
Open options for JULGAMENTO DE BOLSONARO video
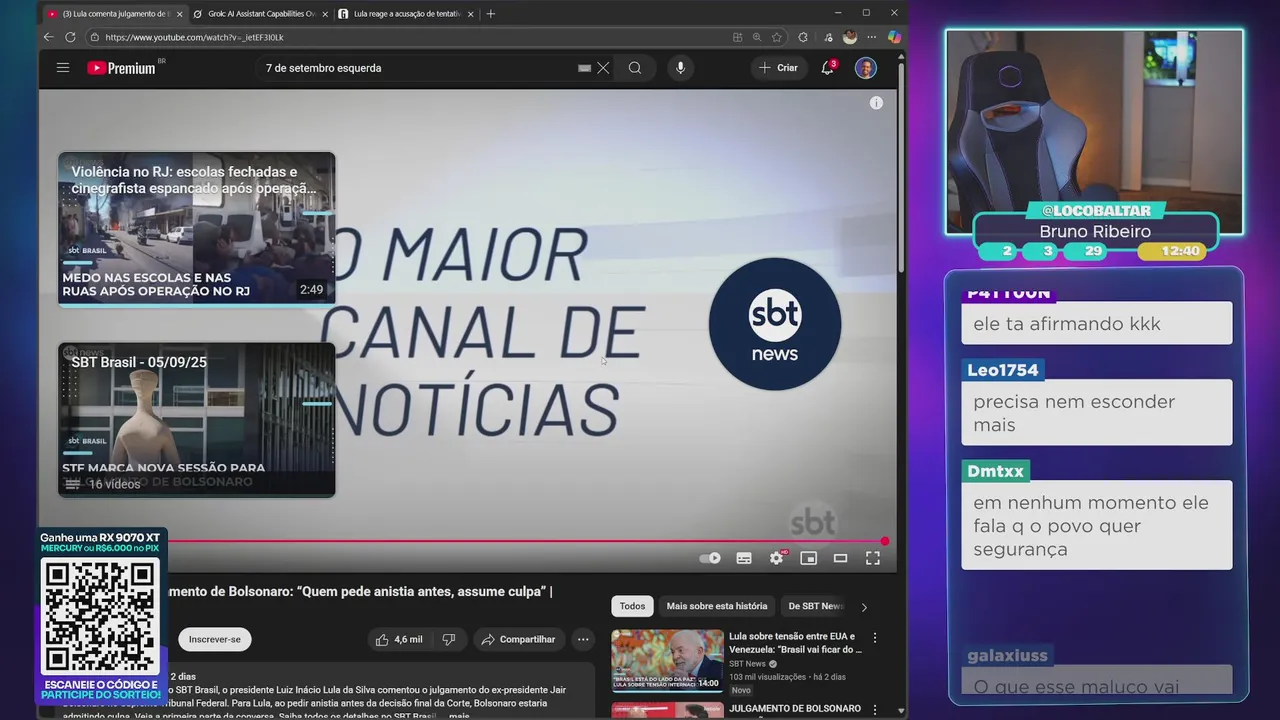(x=875, y=709)
